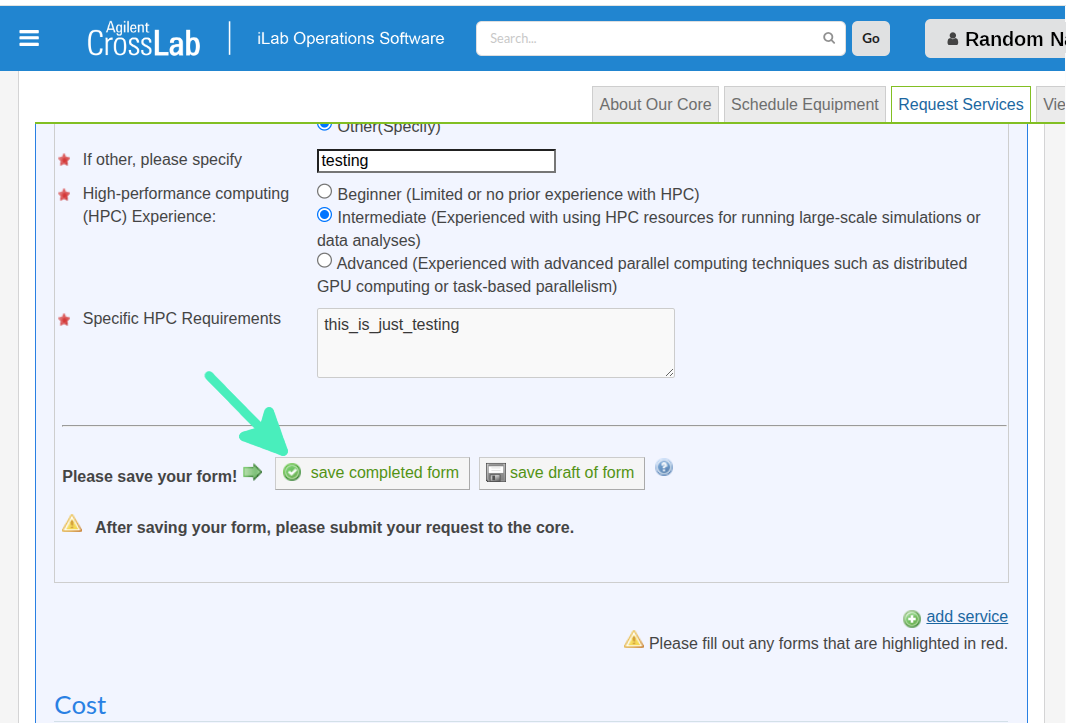Select Advanced HPC experience option
1066x723 pixels.
click(x=324, y=261)
